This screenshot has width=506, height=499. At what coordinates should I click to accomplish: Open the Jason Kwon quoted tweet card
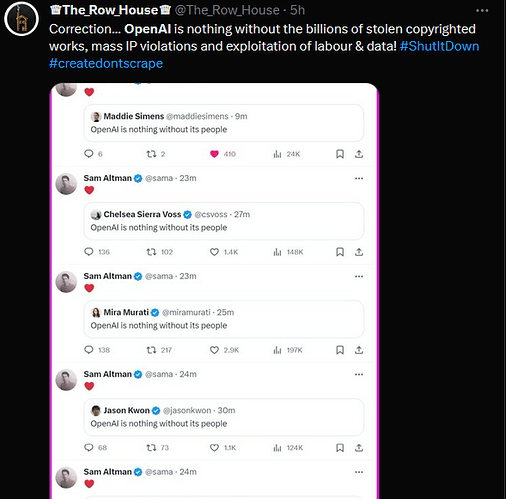pyautogui.click(x=223, y=417)
